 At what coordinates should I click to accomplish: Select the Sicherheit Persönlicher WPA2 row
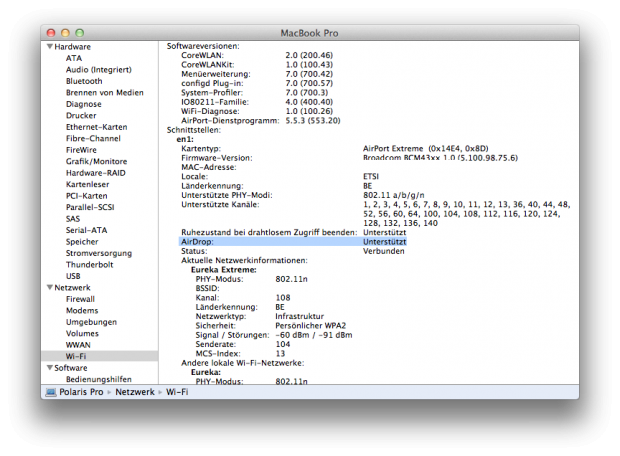(x=271, y=325)
